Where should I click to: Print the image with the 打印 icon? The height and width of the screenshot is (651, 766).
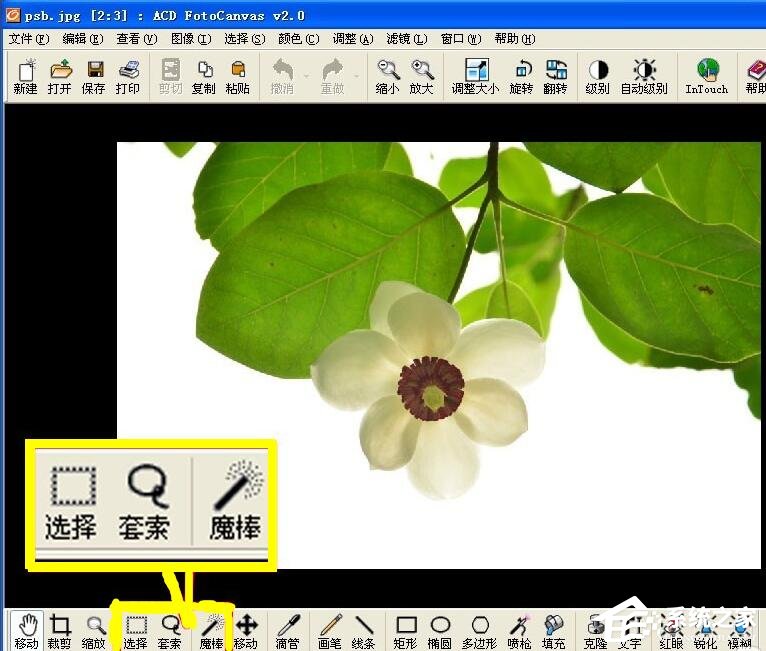pyautogui.click(x=128, y=76)
